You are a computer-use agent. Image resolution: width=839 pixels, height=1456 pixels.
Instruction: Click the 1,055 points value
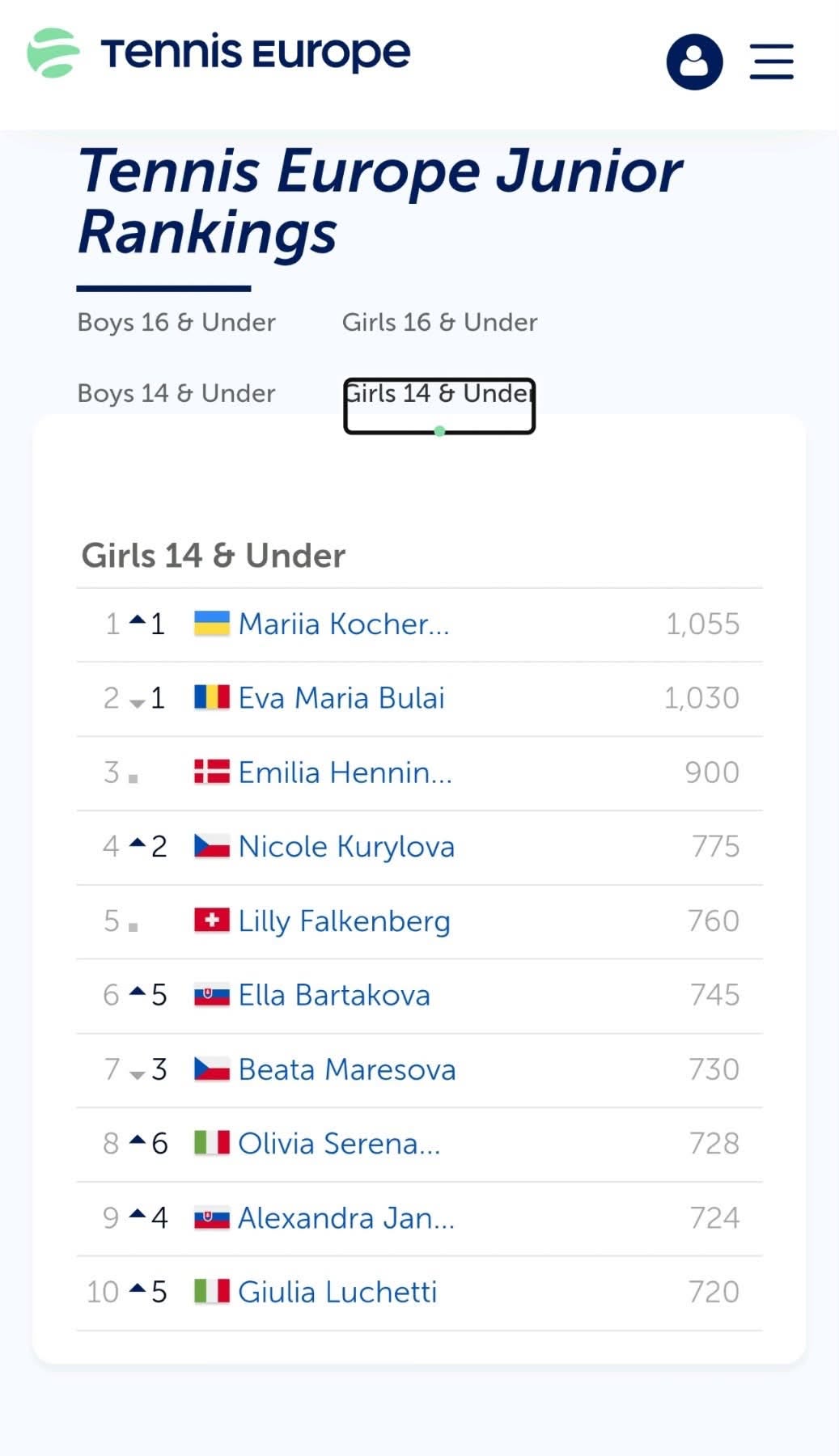point(702,624)
